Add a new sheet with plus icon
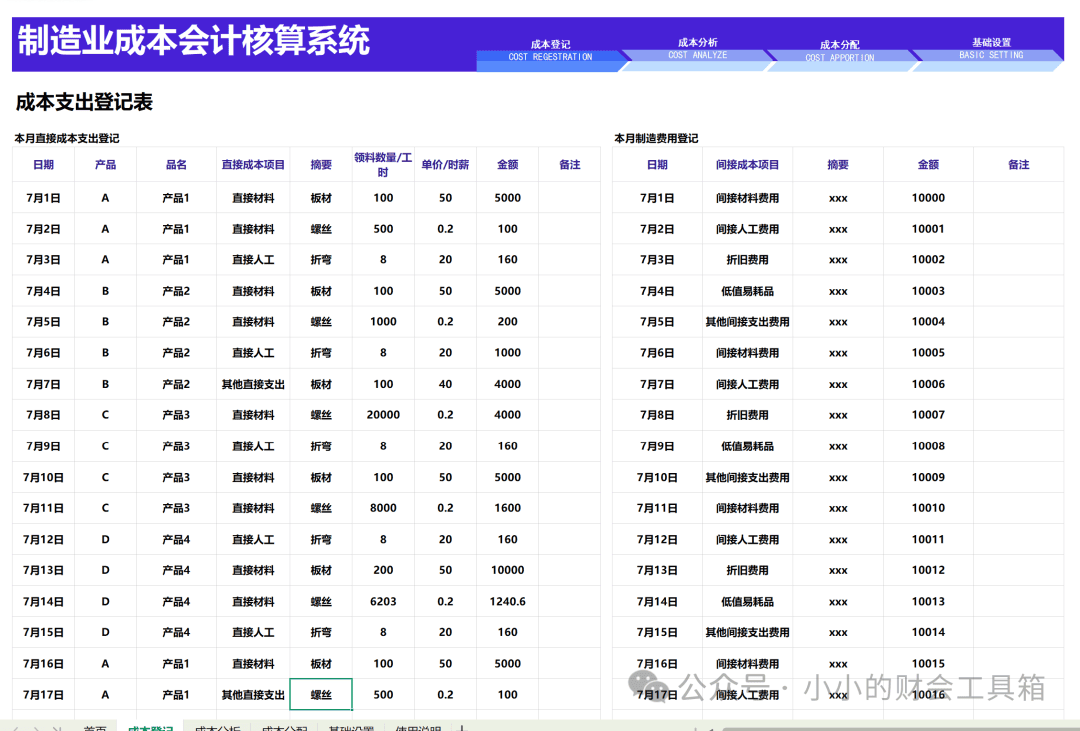 [x=463, y=728]
